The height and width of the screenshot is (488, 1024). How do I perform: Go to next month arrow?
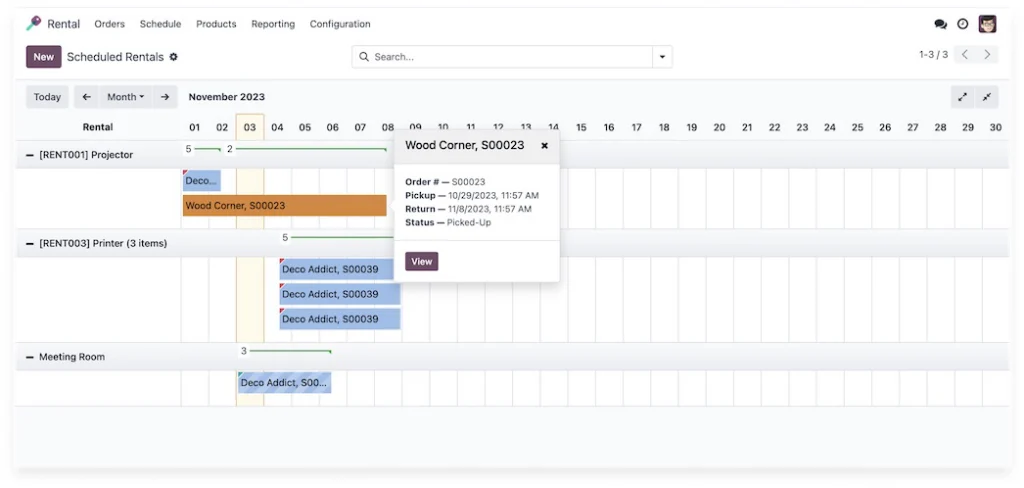click(x=165, y=97)
